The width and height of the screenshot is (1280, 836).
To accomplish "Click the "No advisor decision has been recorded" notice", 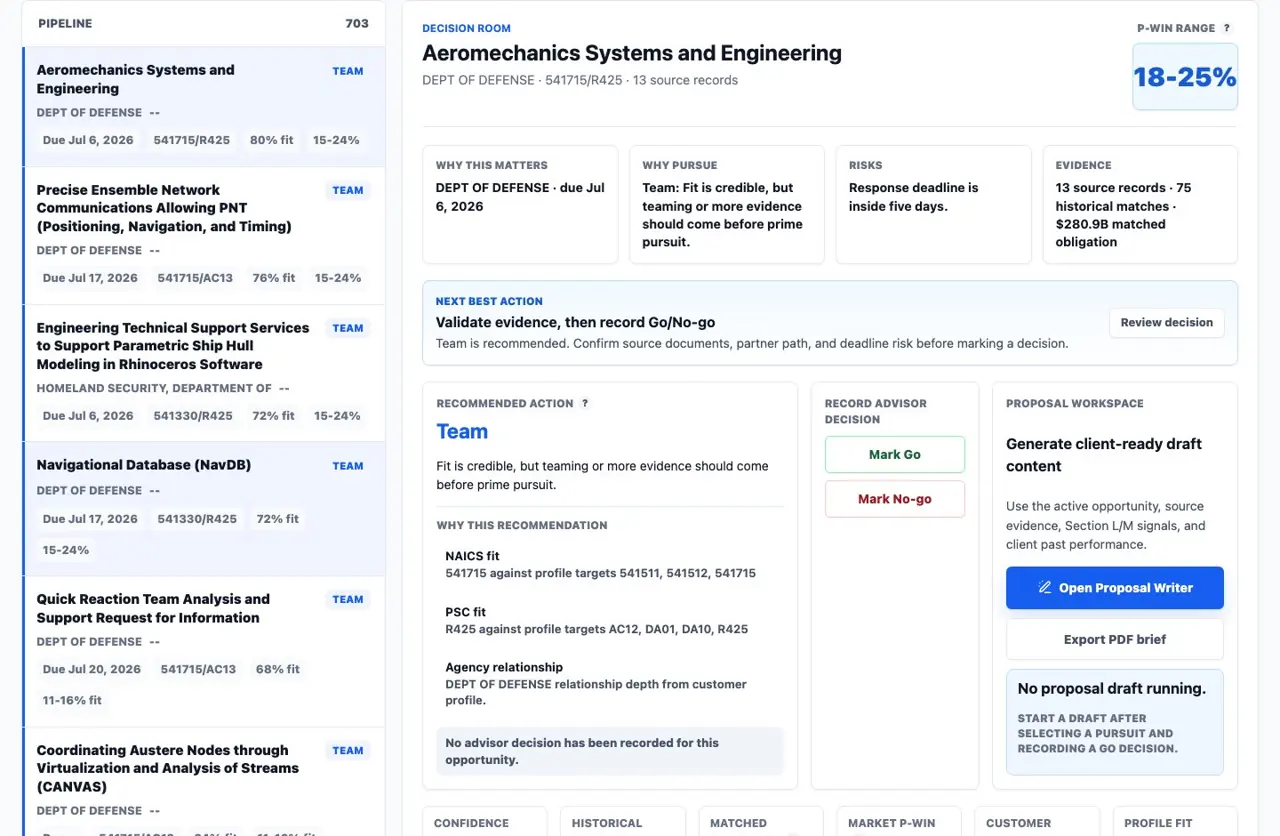I will 610,751.
